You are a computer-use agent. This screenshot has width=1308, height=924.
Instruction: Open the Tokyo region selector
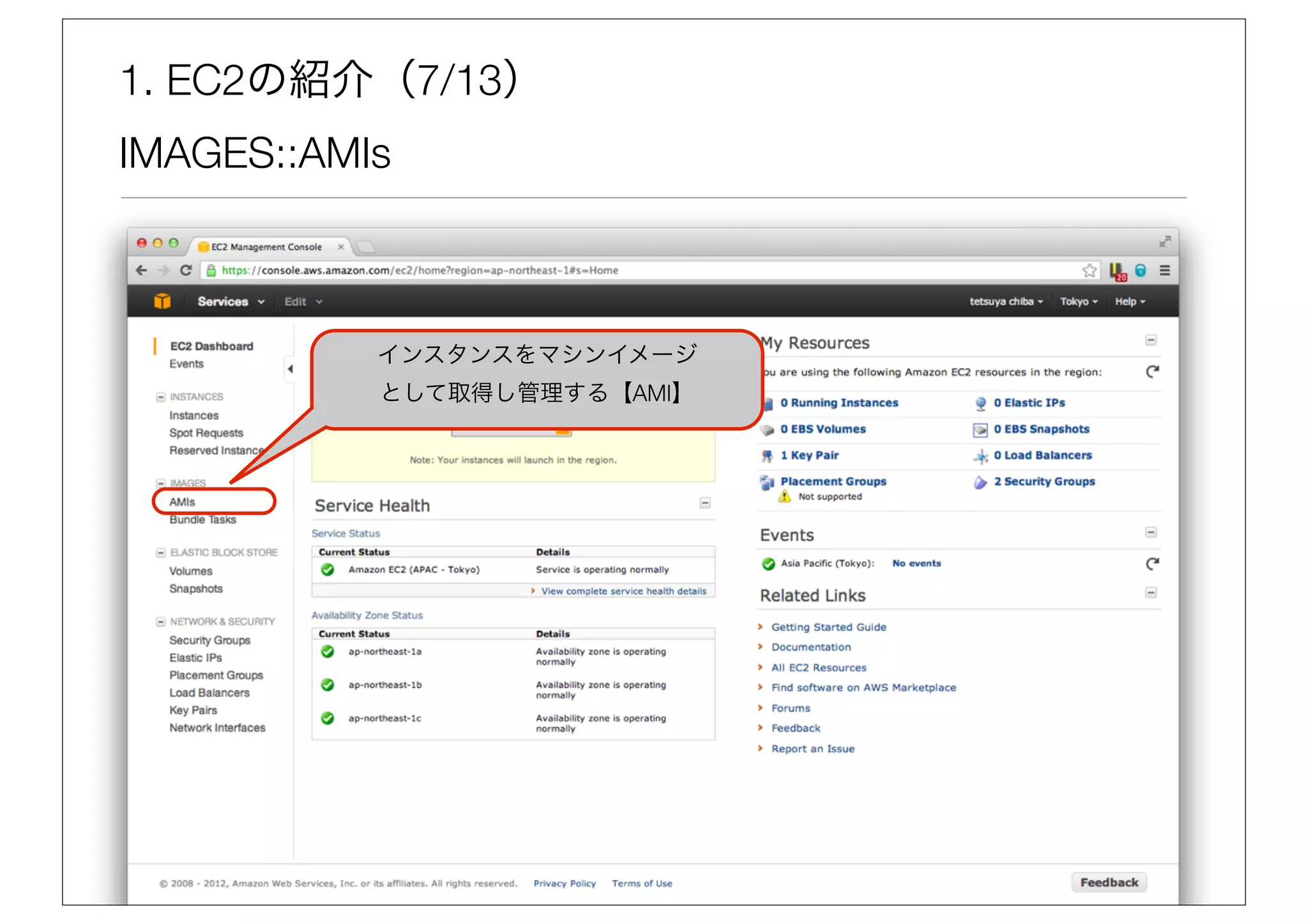1079,301
